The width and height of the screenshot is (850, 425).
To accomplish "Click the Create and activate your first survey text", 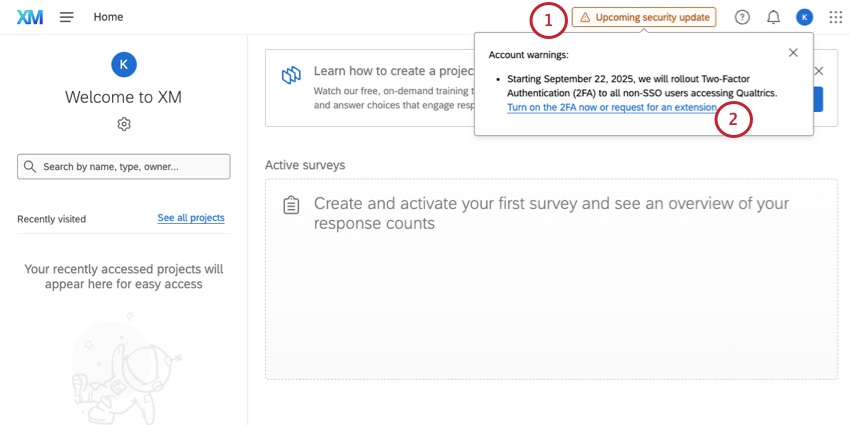I will 551,213.
